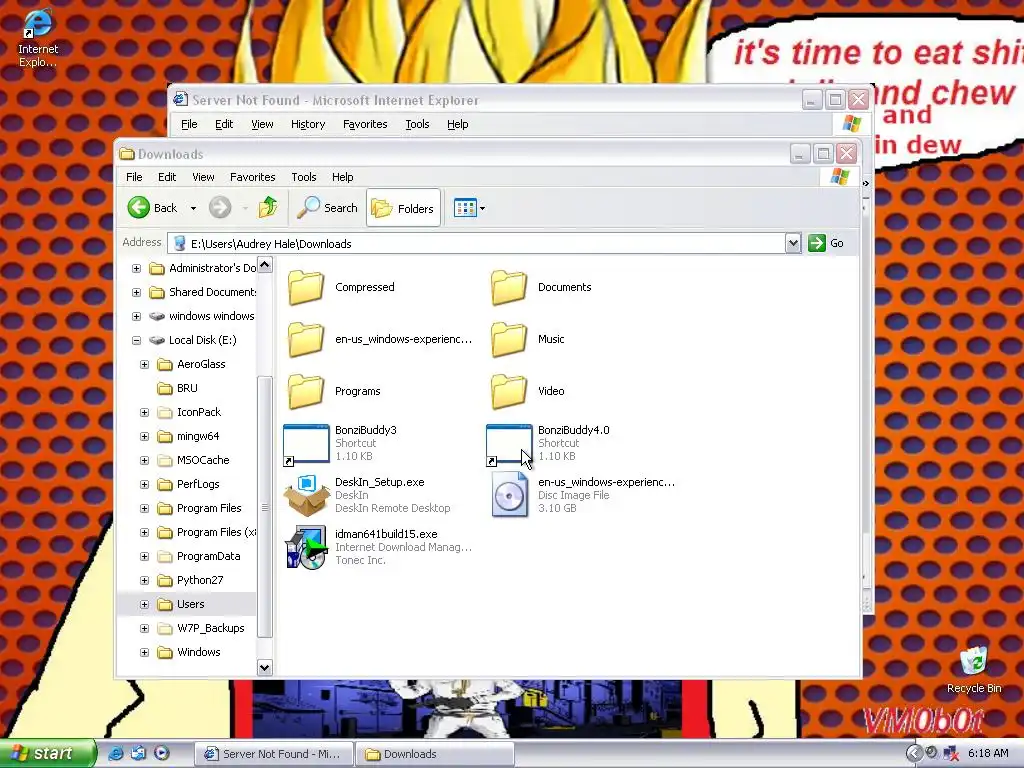Expand the PerfLogs folder node
This screenshot has height=768, width=1024.
click(144, 485)
